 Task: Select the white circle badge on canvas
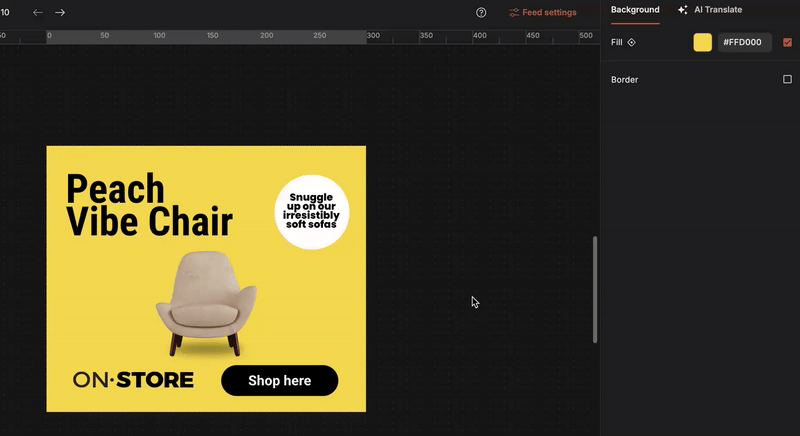point(312,211)
